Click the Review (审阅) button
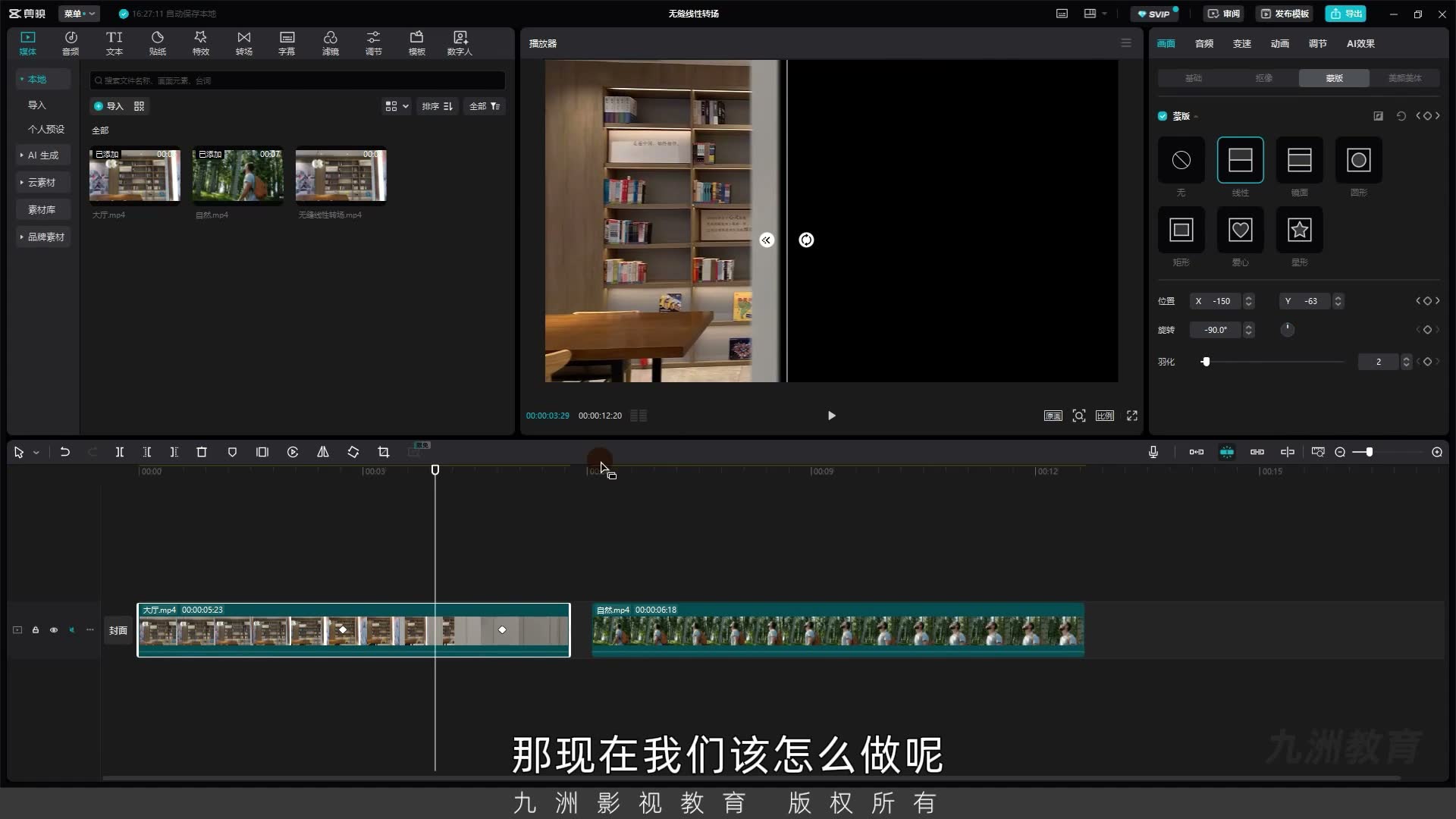 pos(1224,14)
